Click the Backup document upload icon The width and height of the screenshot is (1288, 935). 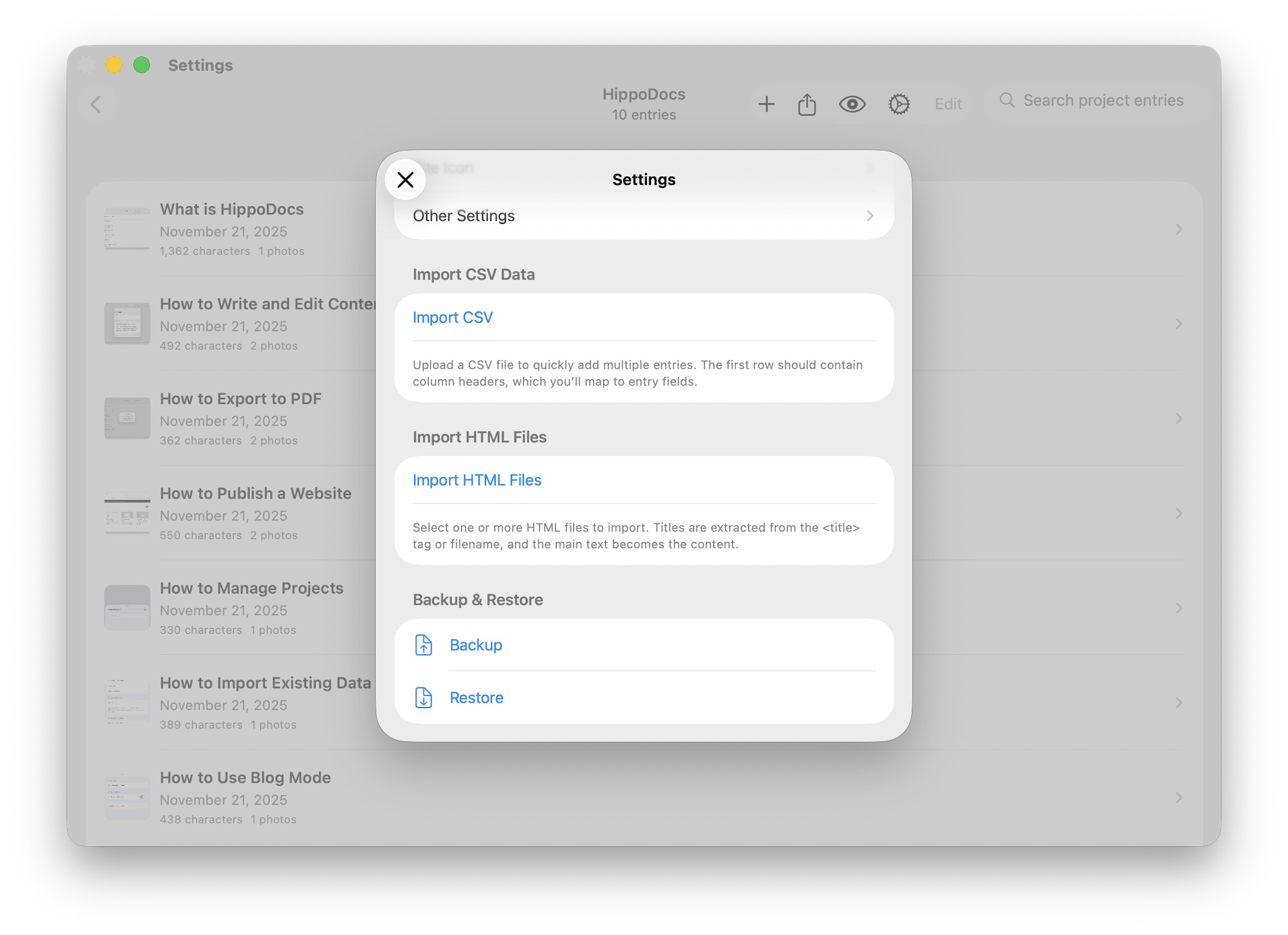pyautogui.click(x=424, y=645)
